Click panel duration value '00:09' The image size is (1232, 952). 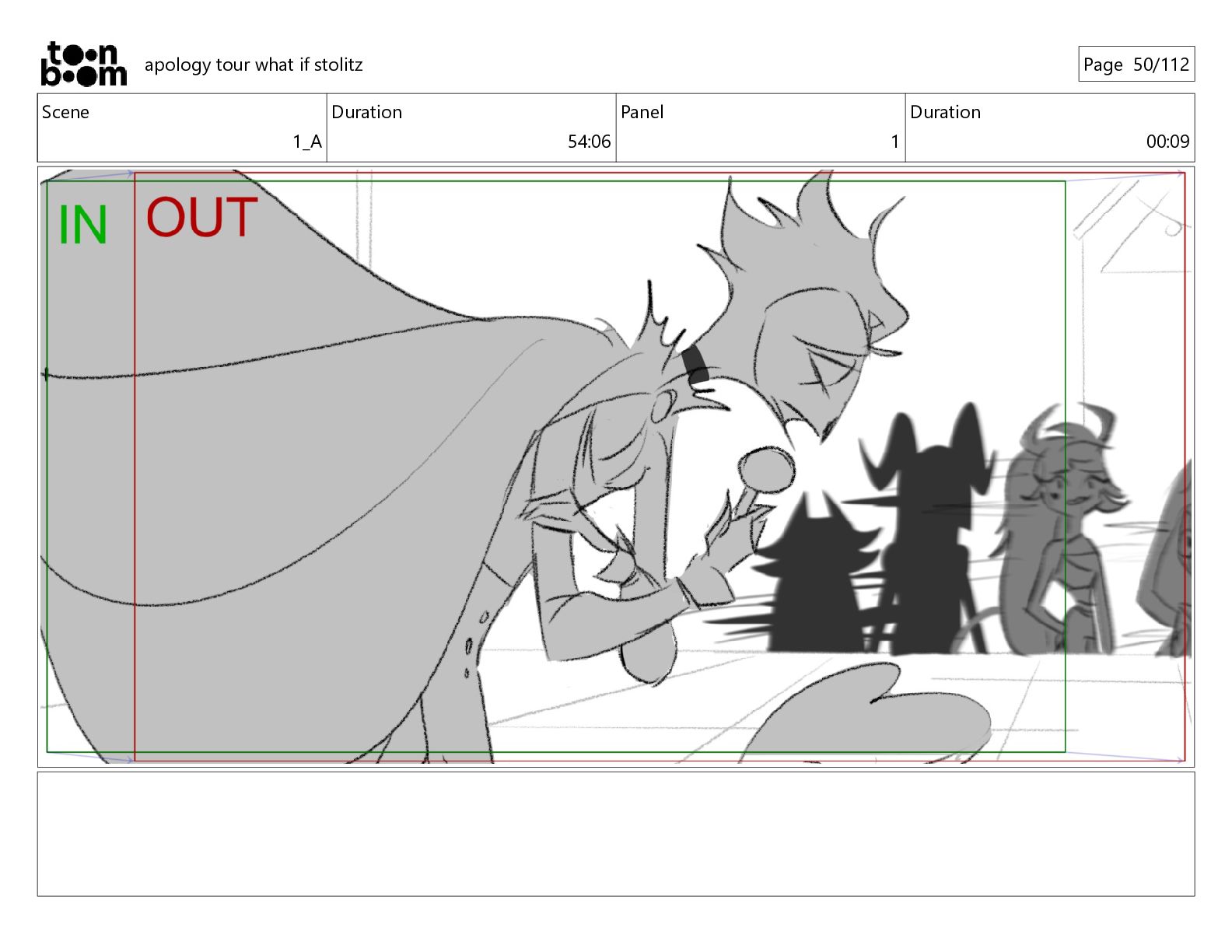pyautogui.click(x=1167, y=142)
